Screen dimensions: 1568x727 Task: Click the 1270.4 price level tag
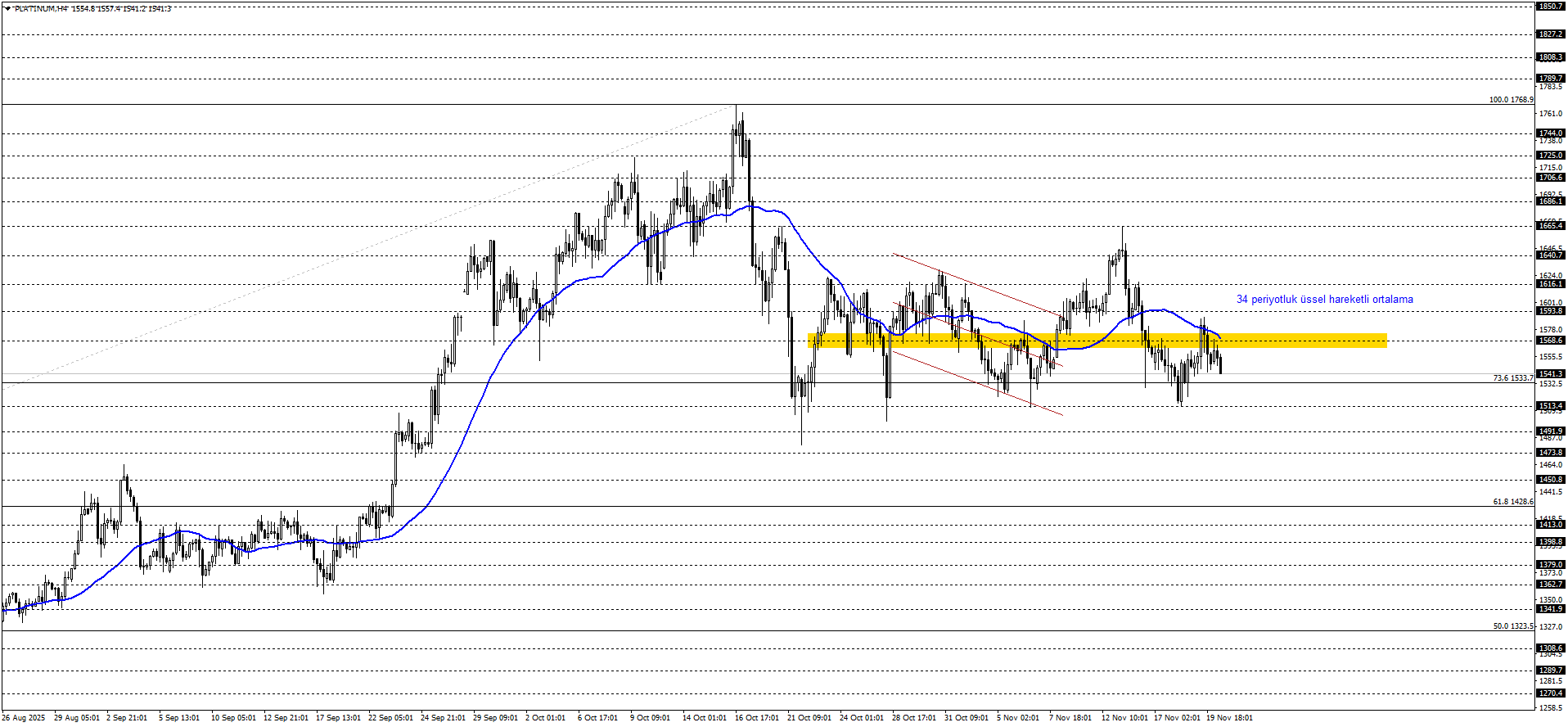(1550, 693)
